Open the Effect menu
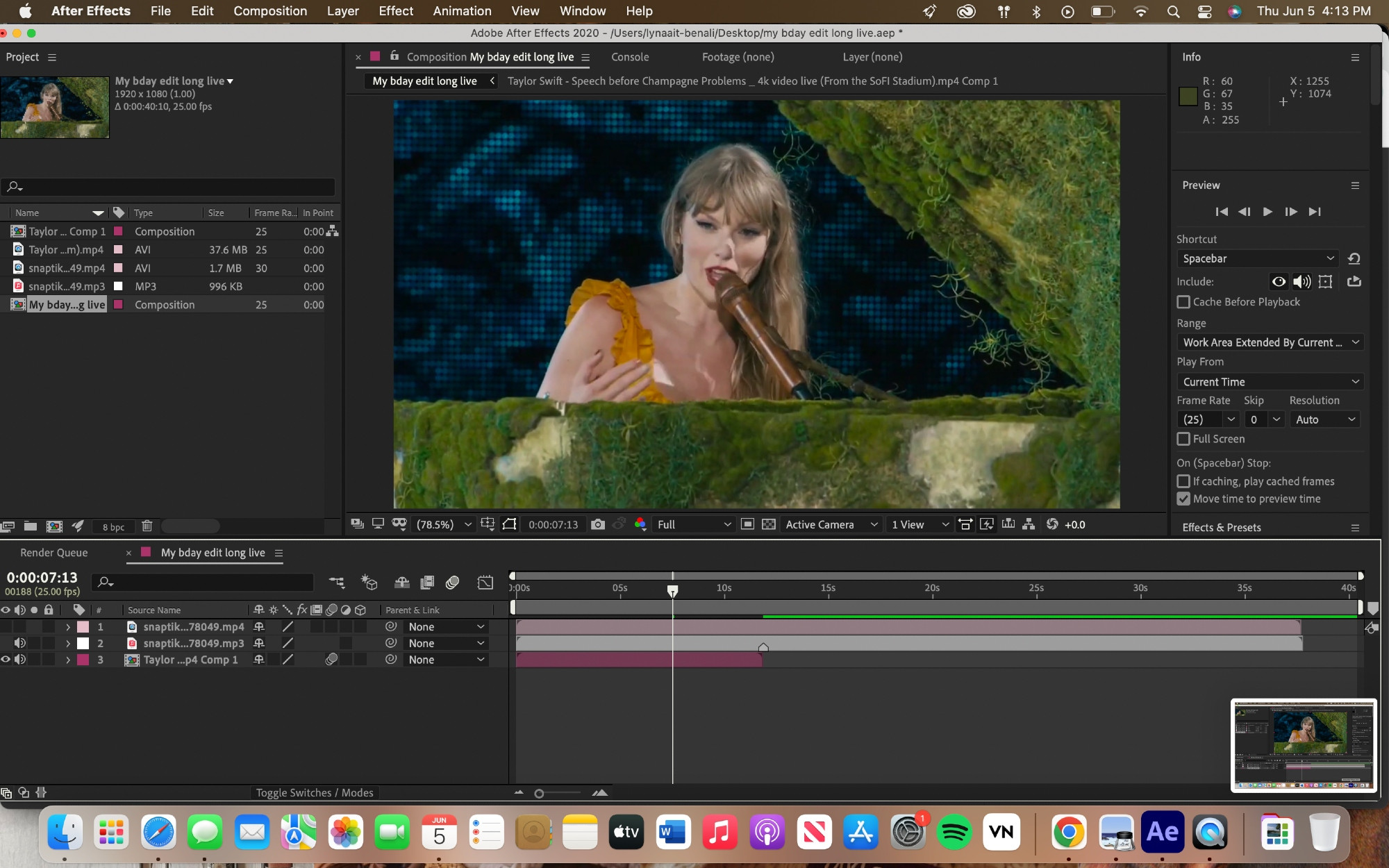 coord(396,11)
